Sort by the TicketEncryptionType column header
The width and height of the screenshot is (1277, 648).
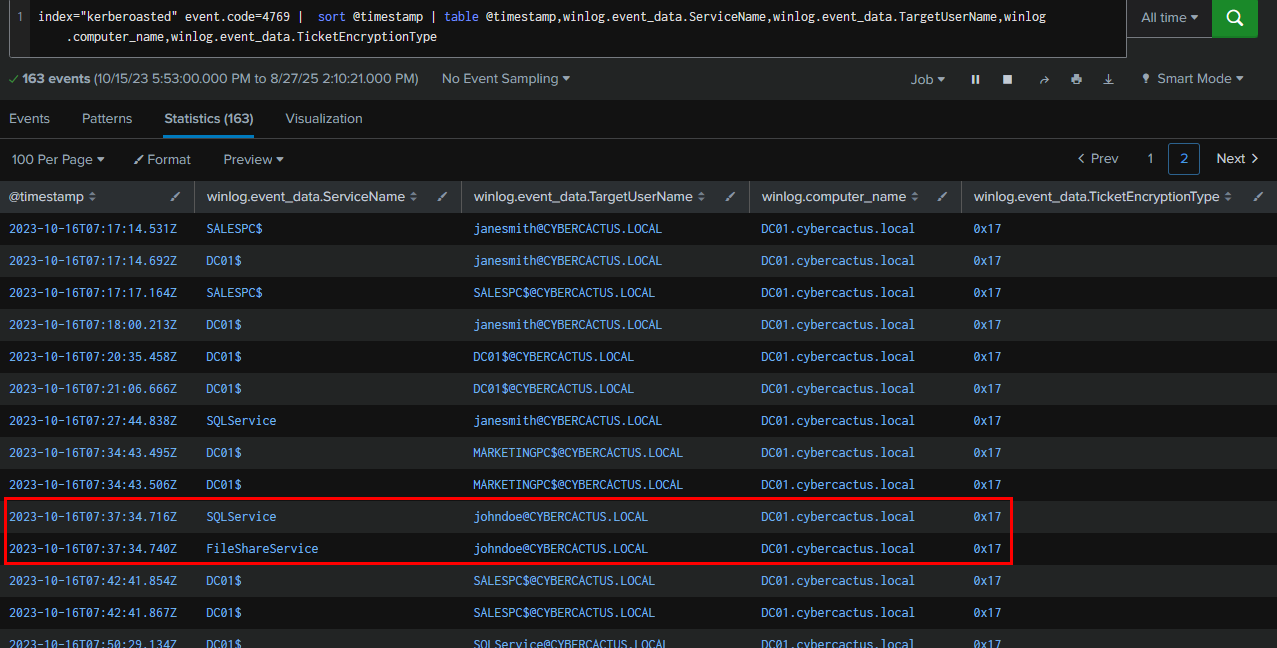tap(1096, 197)
